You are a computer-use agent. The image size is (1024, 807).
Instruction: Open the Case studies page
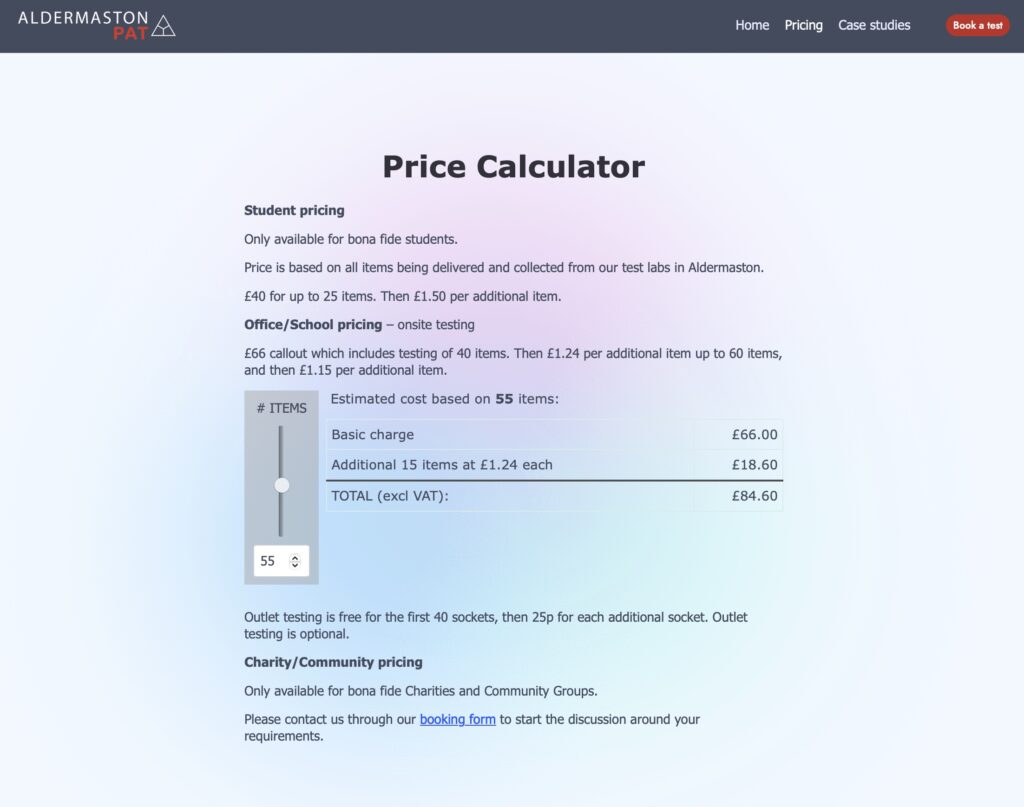pos(874,25)
